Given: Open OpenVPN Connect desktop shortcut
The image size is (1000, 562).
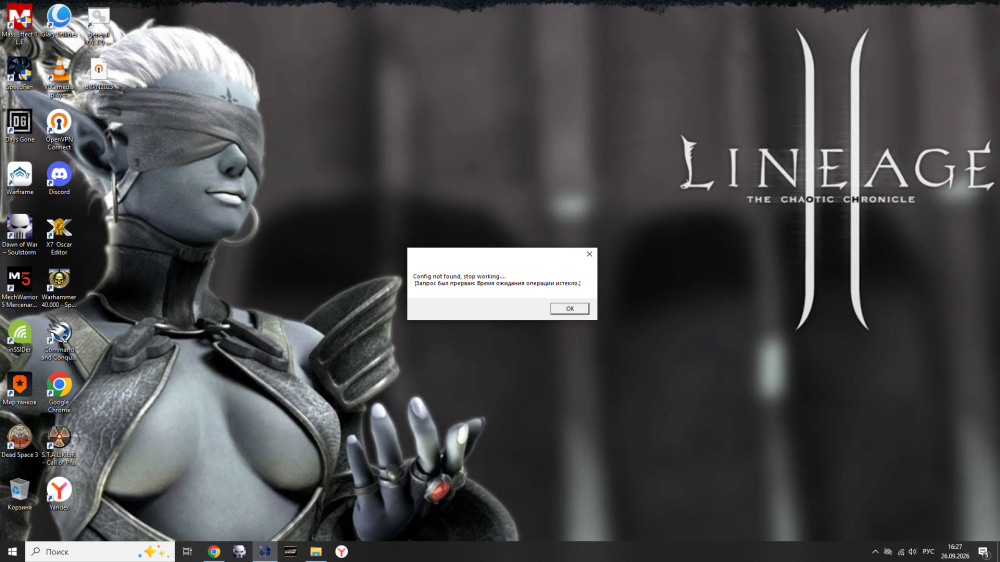Looking at the screenshot, I should tap(59, 129).
